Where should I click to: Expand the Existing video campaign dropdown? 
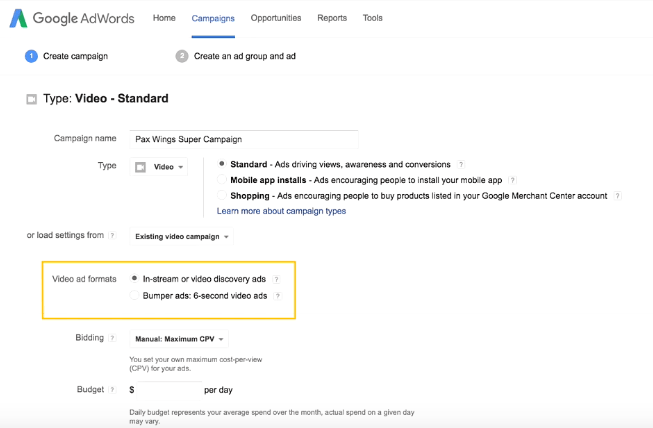[x=182, y=237]
